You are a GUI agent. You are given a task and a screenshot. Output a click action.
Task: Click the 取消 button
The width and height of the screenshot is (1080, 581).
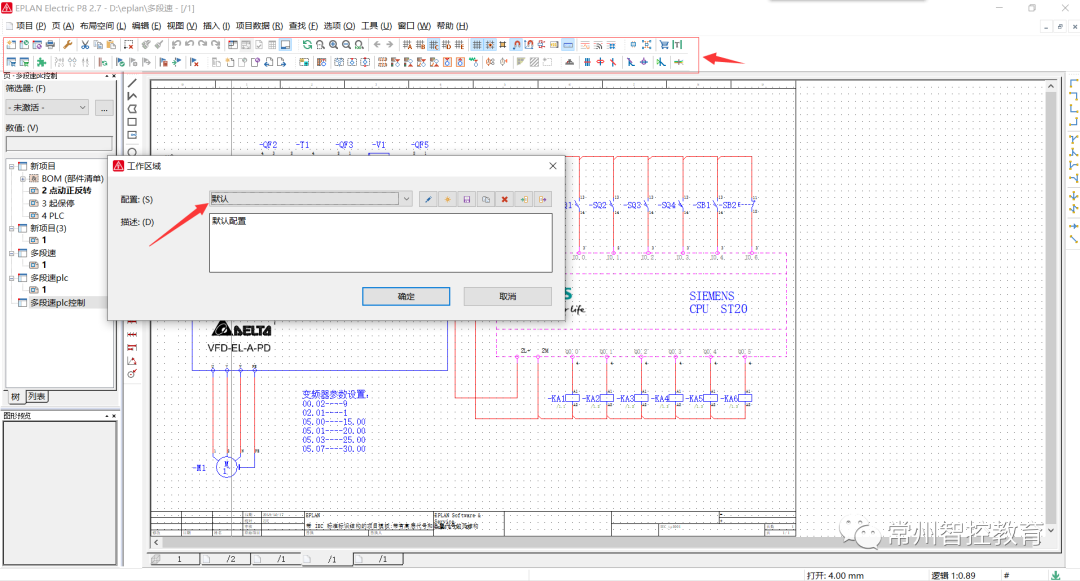(507, 297)
